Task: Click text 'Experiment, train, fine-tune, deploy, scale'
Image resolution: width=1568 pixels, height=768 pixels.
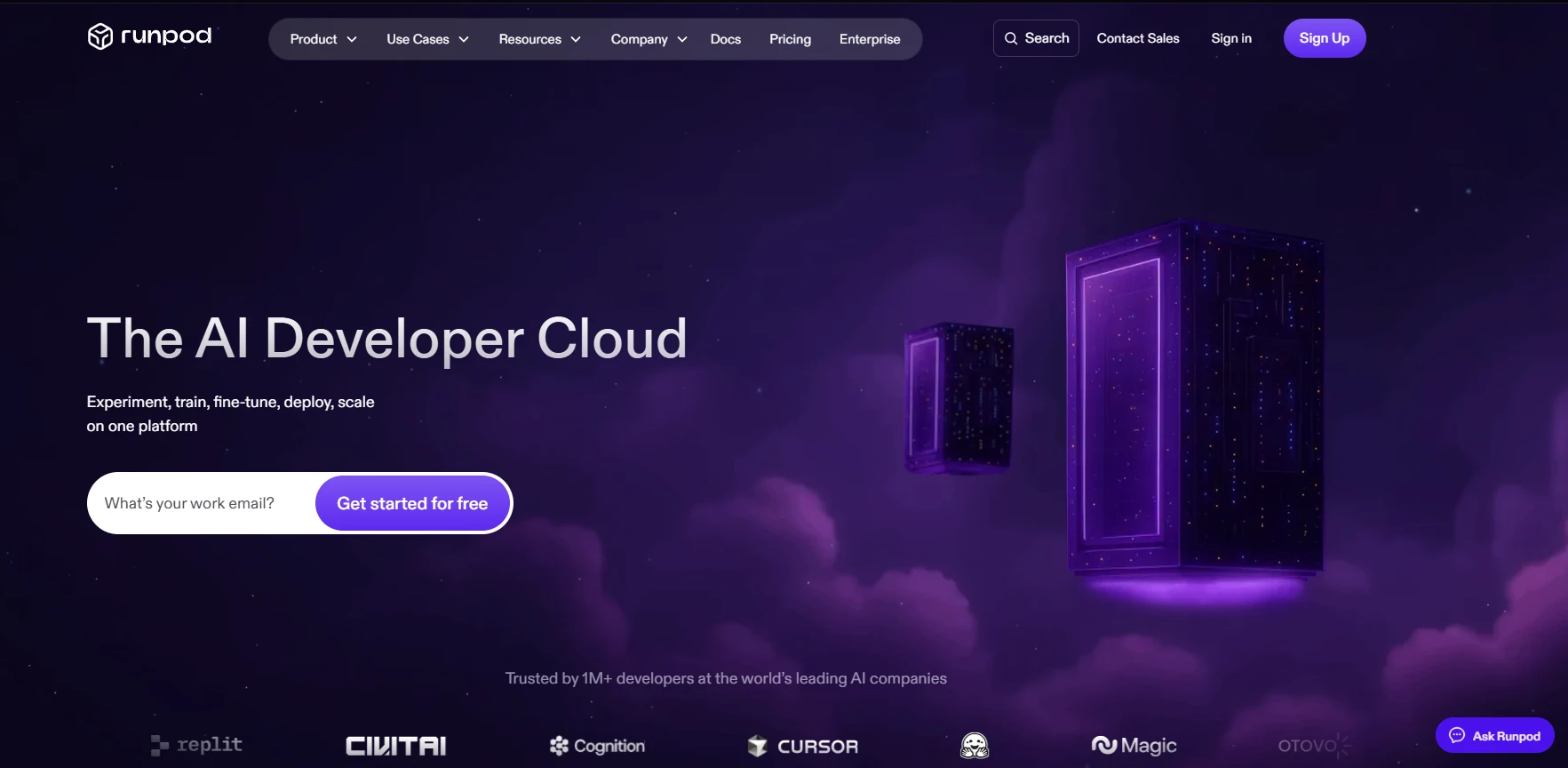Action: 230,402
